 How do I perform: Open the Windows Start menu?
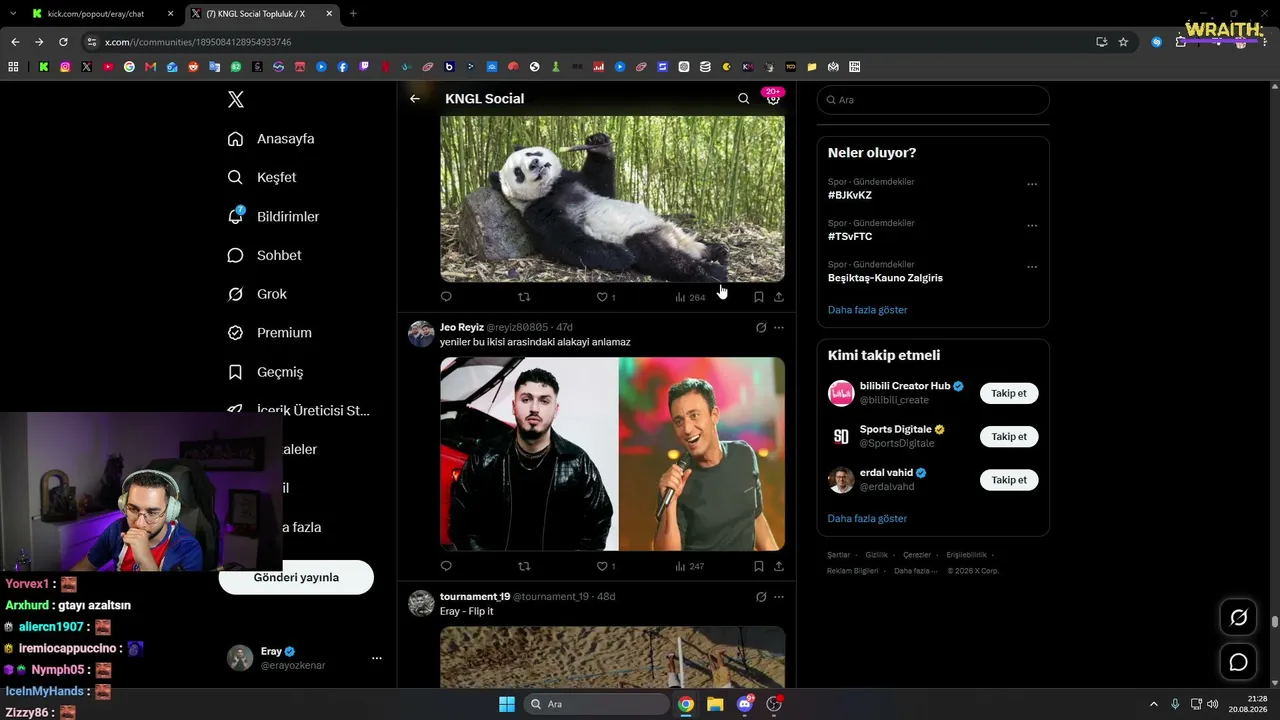click(506, 704)
